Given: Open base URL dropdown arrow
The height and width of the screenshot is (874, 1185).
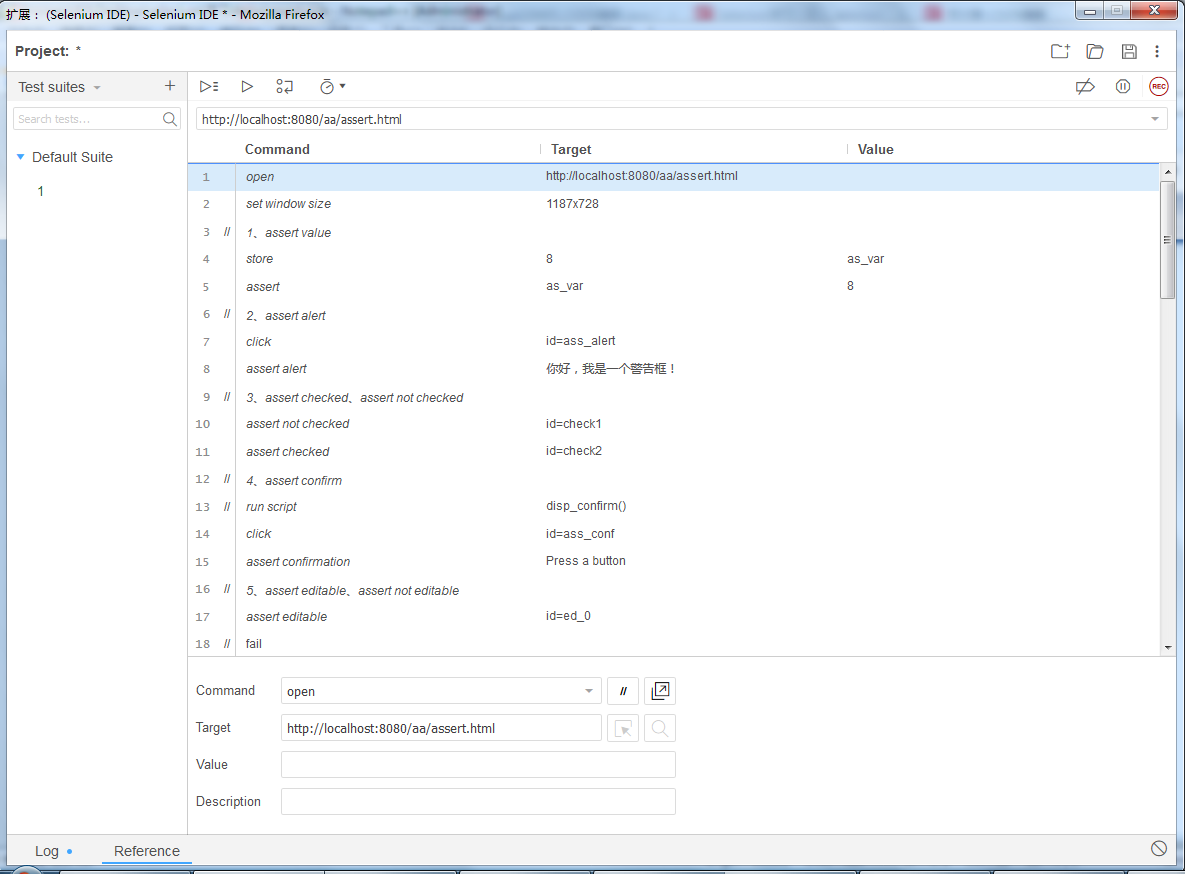Looking at the screenshot, I should pos(1155,119).
